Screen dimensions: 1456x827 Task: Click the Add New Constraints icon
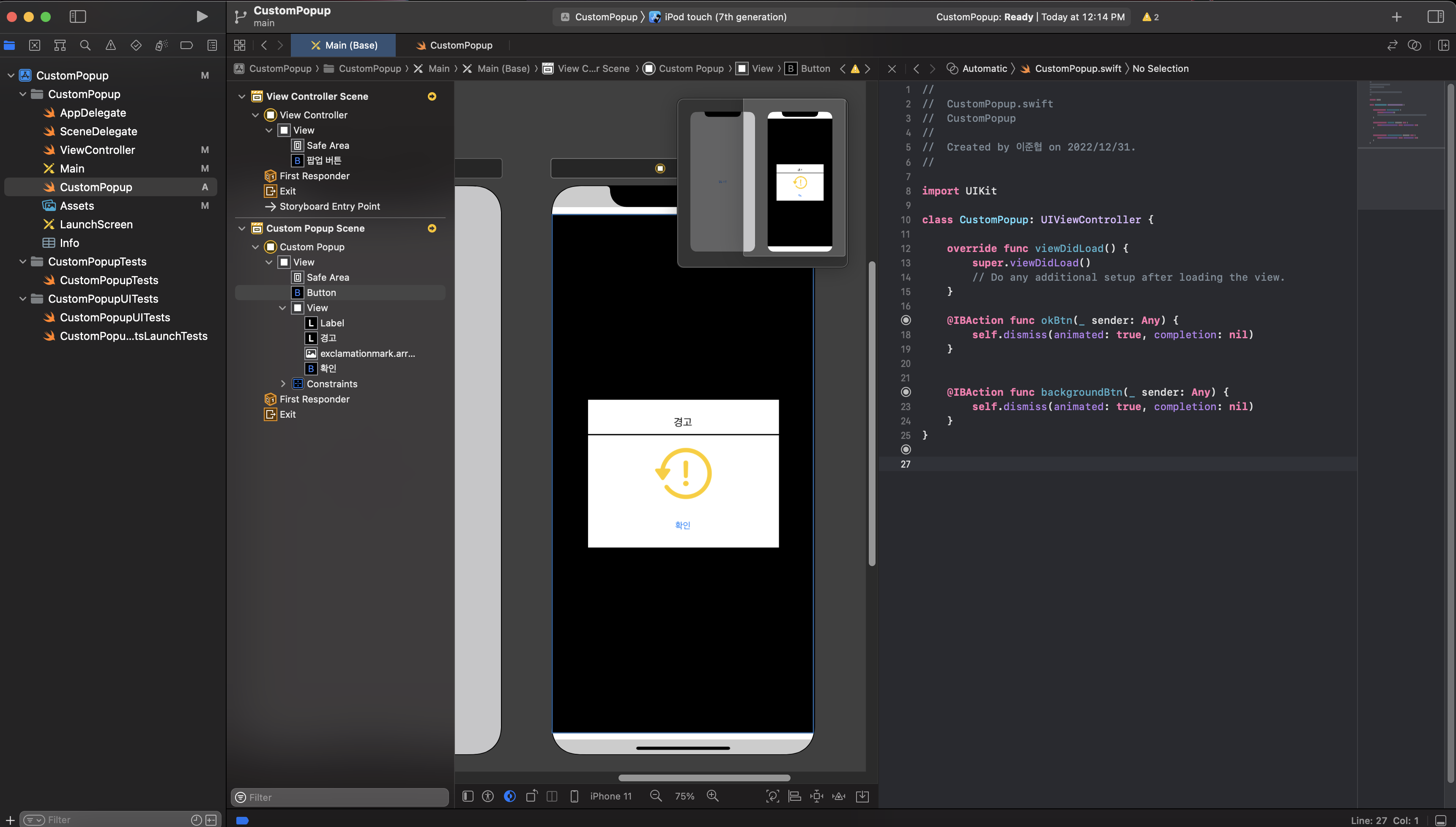coord(817,796)
